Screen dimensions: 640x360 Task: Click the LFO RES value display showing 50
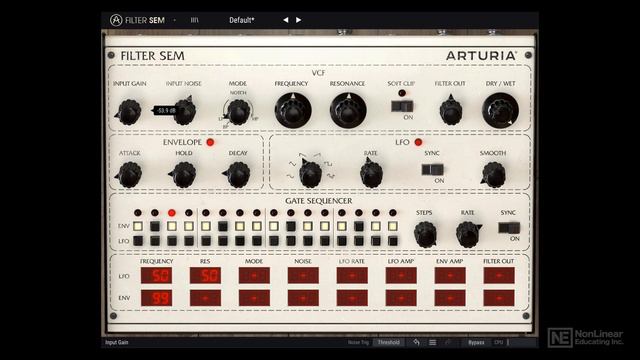coord(205,276)
